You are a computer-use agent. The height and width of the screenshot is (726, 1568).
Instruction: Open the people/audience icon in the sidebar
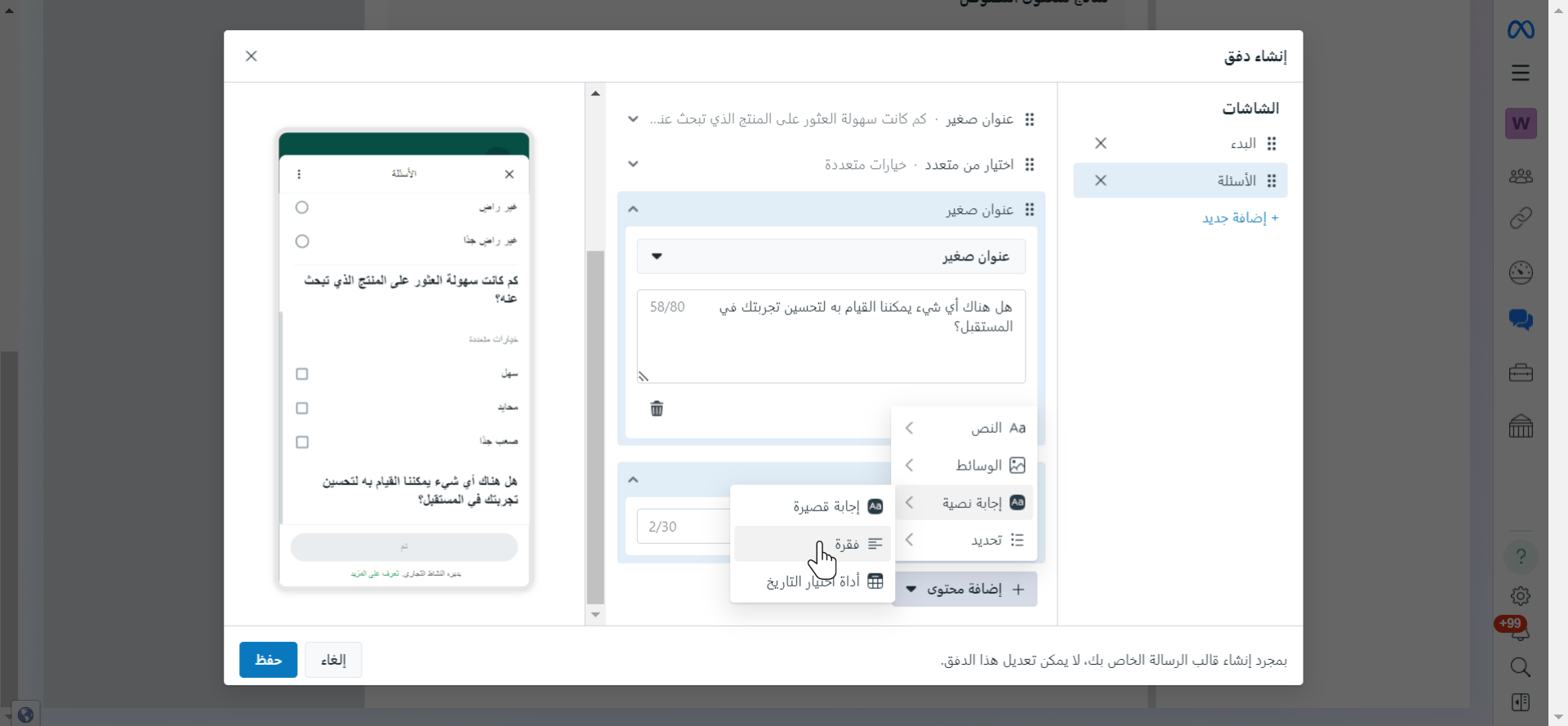(x=1521, y=176)
